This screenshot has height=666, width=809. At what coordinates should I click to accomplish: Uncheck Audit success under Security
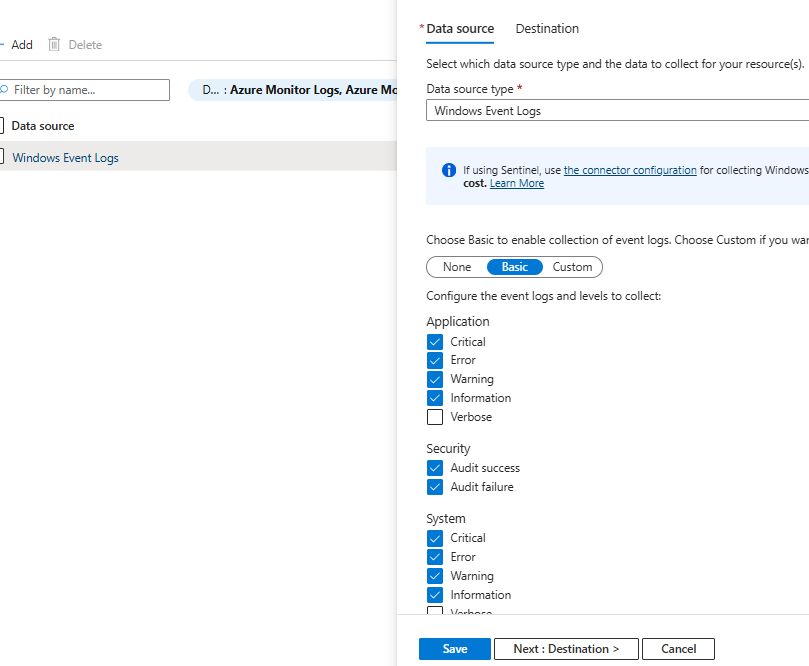(x=435, y=468)
